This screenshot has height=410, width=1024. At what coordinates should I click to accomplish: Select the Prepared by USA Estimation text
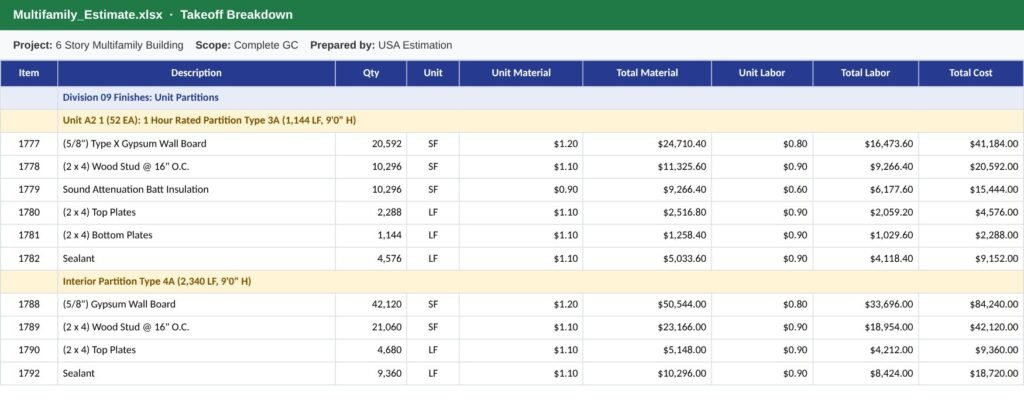click(381, 45)
